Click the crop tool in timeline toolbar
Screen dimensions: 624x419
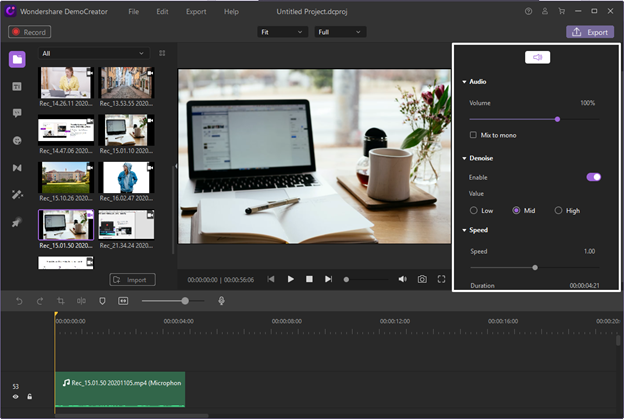pyautogui.click(x=61, y=300)
